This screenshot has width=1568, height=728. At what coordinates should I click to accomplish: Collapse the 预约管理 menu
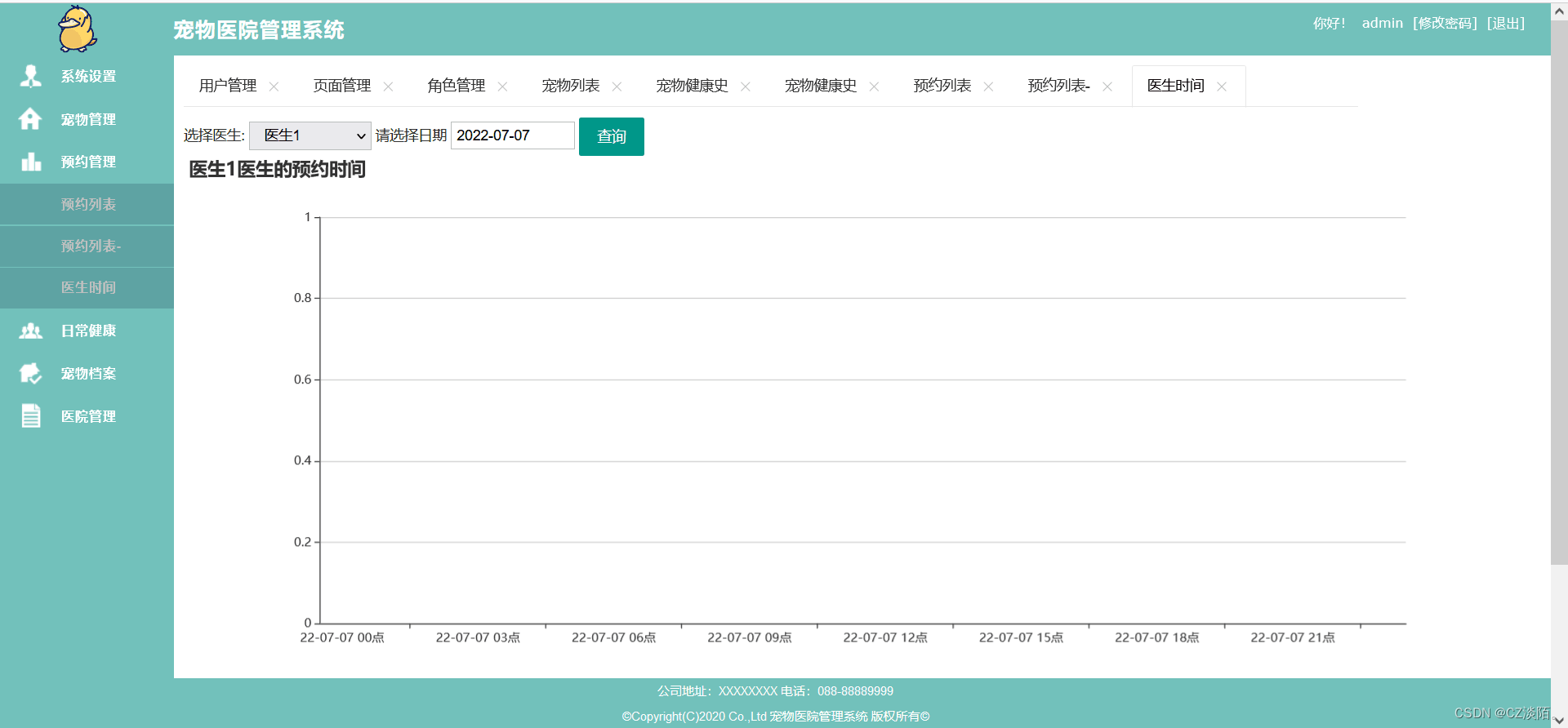tap(87, 162)
